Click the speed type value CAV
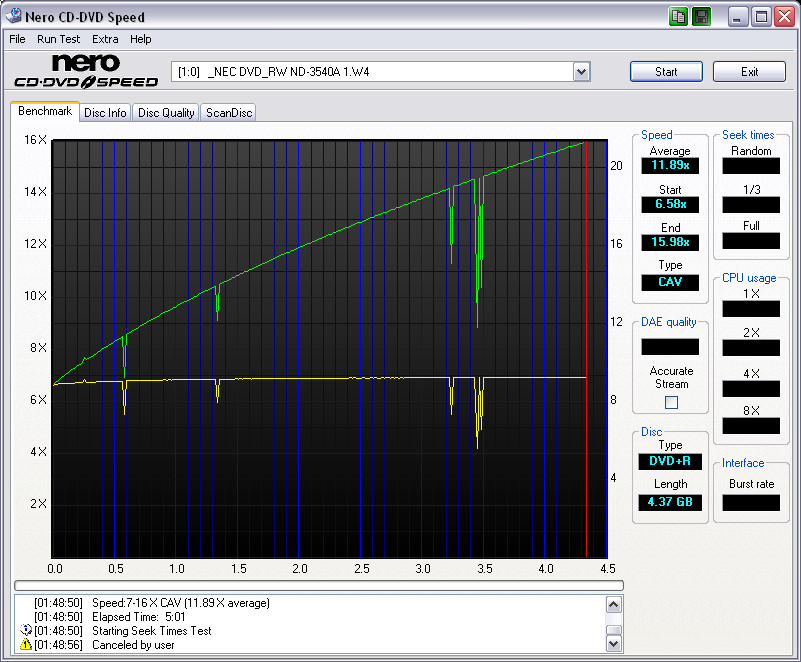The width and height of the screenshot is (801, 662). 670,282
